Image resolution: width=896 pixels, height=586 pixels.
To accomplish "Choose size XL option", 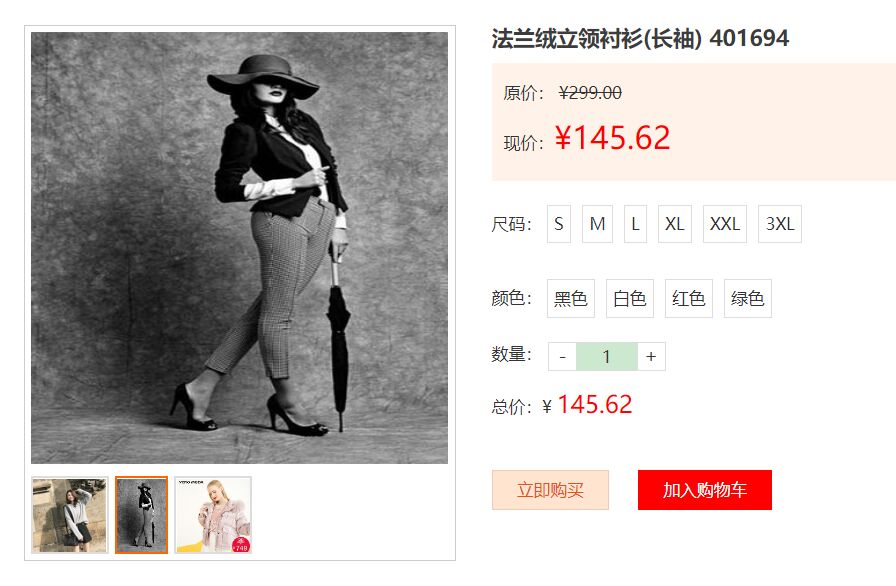I will 675,224.
